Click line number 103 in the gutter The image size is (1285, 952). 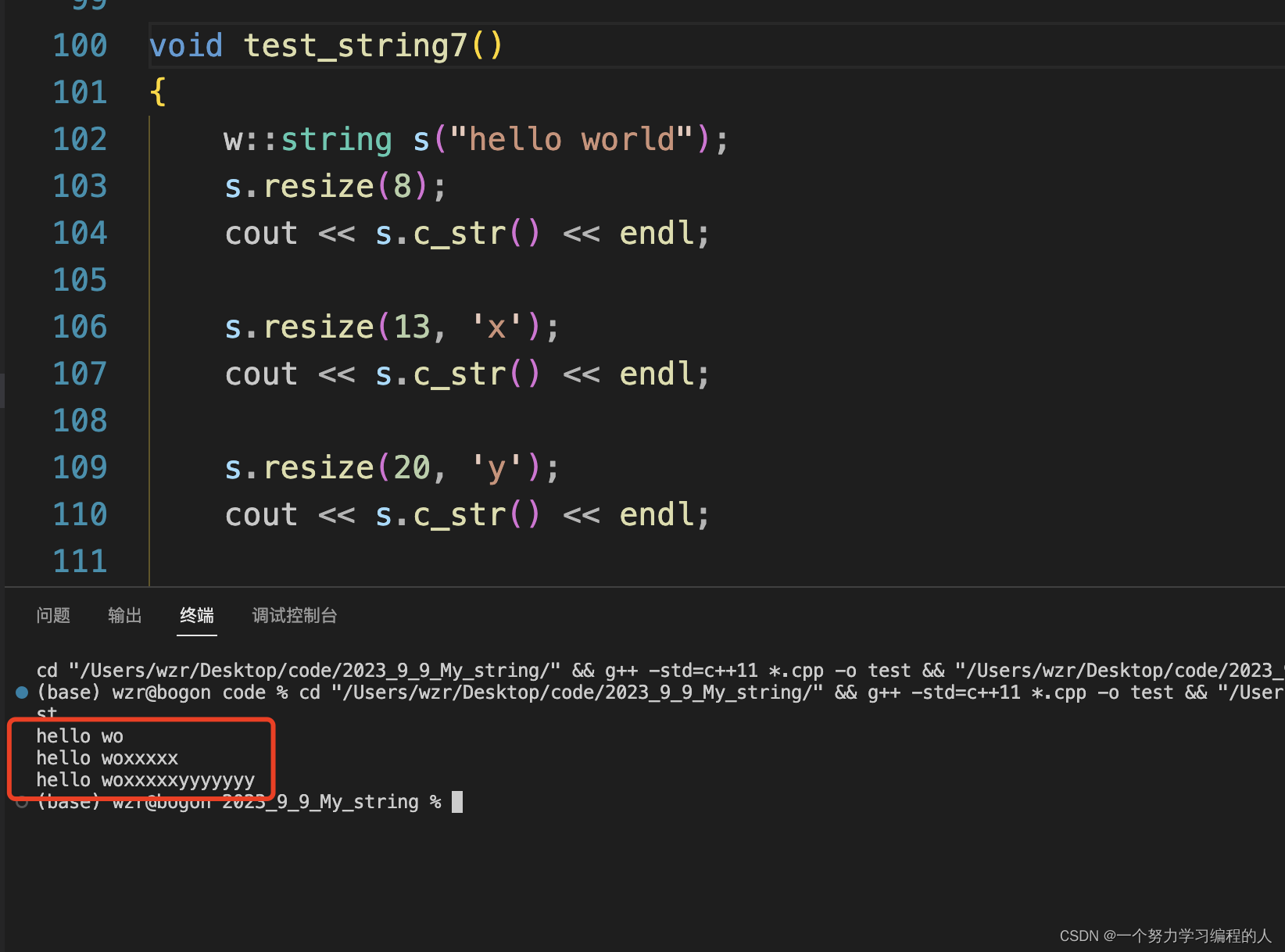[80, 186]
